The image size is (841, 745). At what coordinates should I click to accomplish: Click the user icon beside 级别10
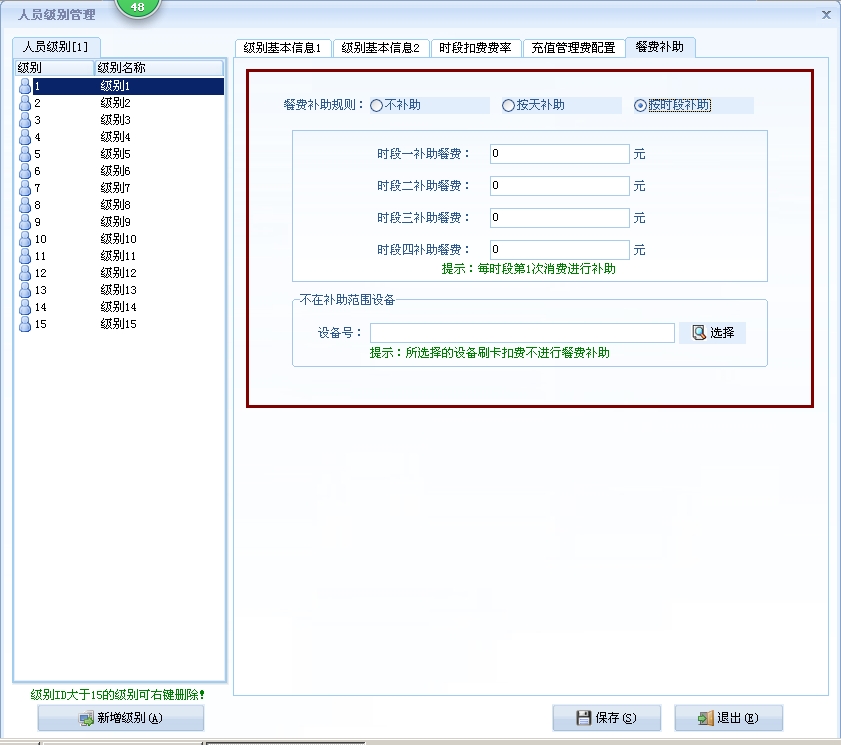[x=25, y=239]
